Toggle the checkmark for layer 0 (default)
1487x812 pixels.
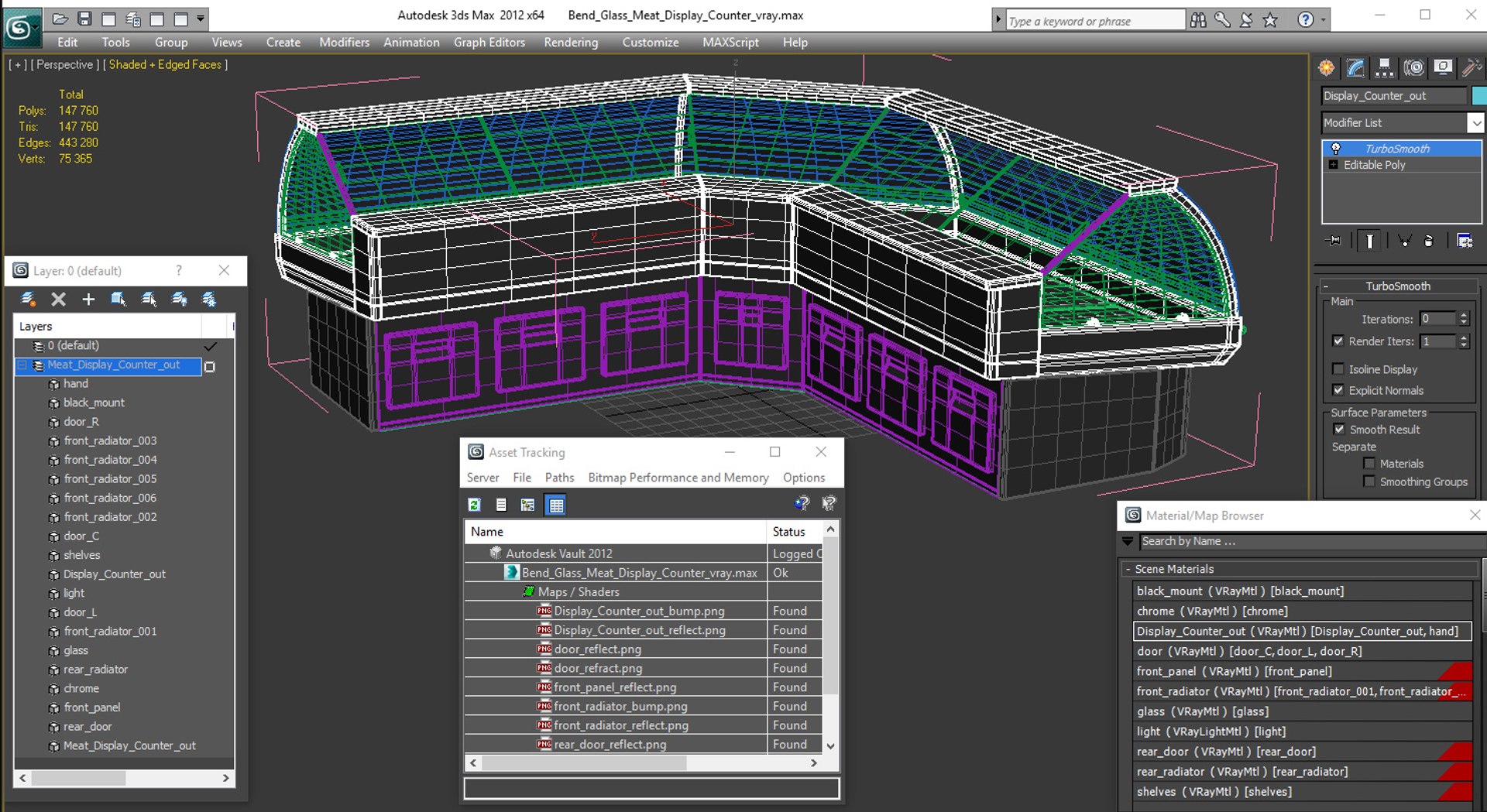[x=210, y=346]
